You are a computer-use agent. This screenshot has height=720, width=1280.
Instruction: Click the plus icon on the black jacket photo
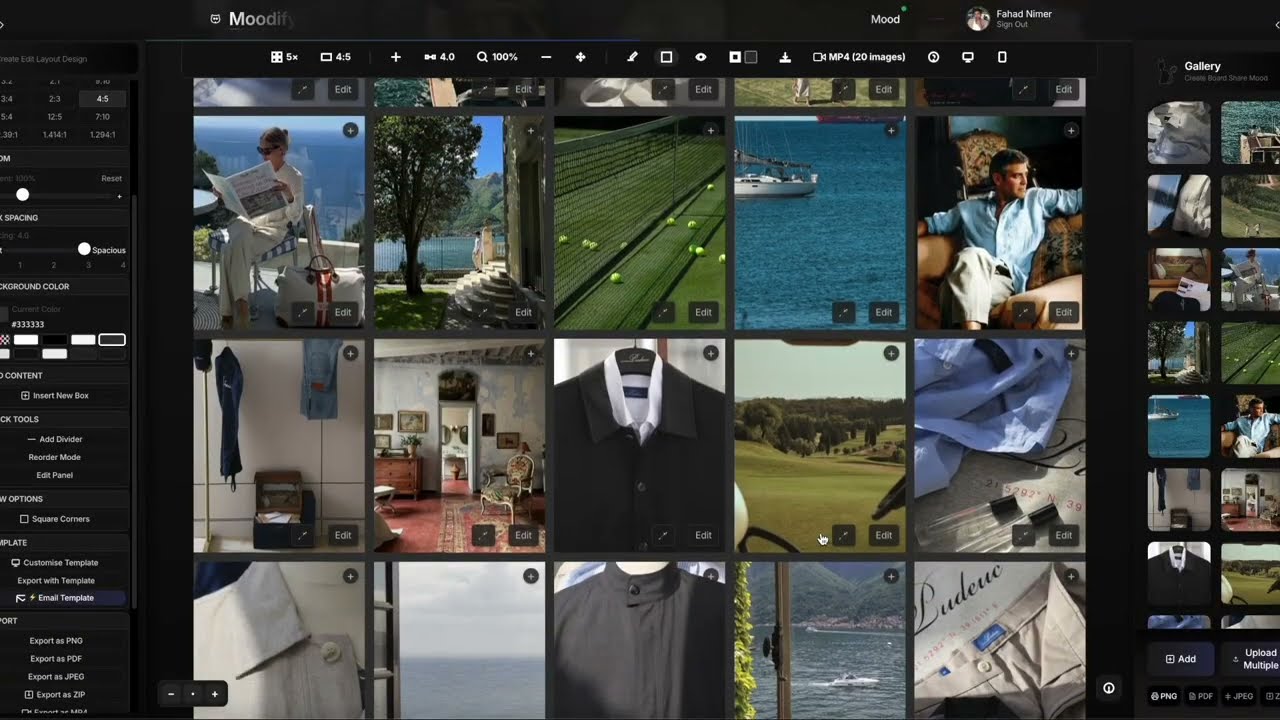click(711, 353)
